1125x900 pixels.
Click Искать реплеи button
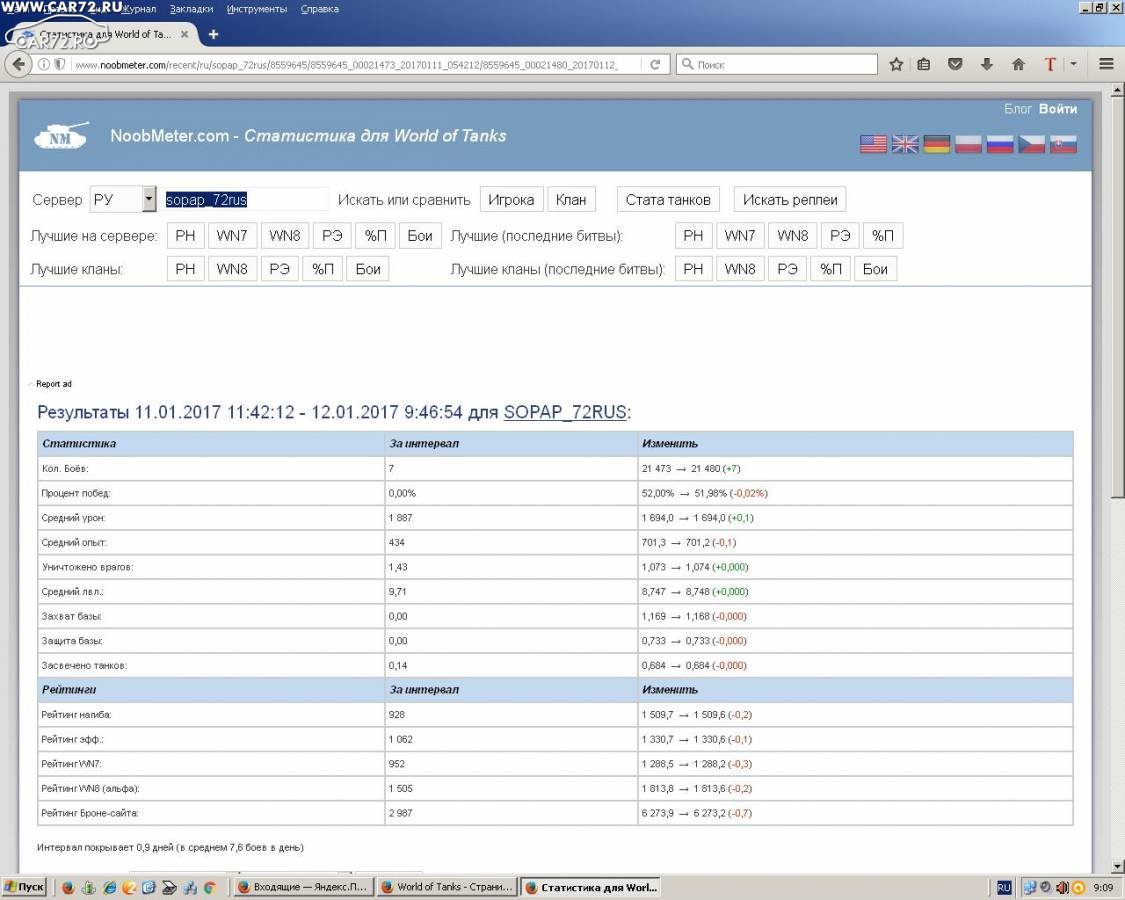pyautogui.click(x=790, y=200)
